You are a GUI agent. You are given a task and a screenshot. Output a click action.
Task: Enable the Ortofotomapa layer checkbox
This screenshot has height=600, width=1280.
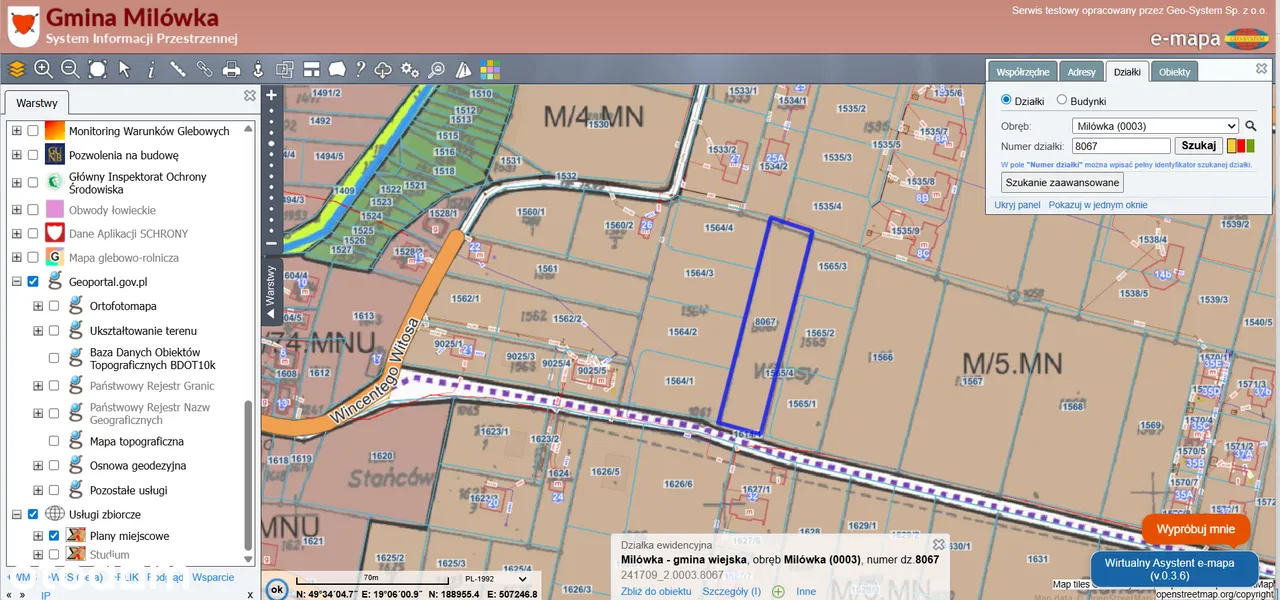[x=54, y=306]
